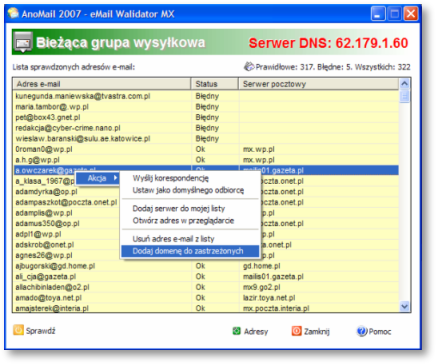Select row ajbugorski@gd.home.pl
436x364 pixels.
pos(206,266)
